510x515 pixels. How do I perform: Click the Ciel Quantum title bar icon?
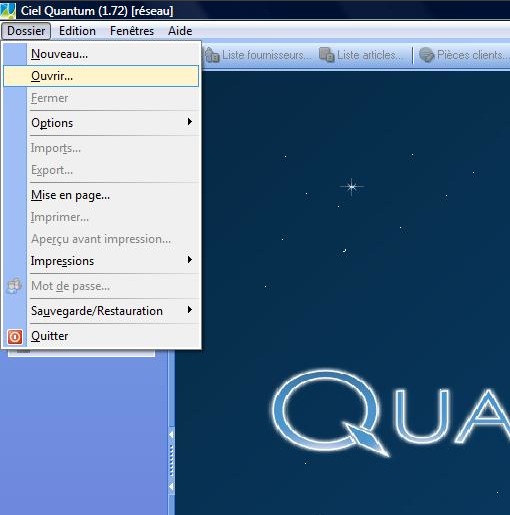tap(8, 11)
